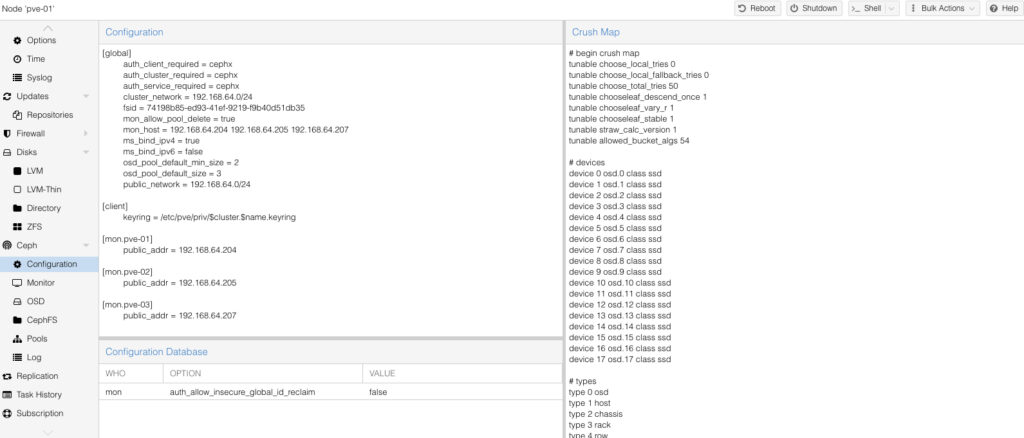This screenshot has height=438, width=1024.
Task: Open the Time clock icon entry
Action: coord(18,59)
